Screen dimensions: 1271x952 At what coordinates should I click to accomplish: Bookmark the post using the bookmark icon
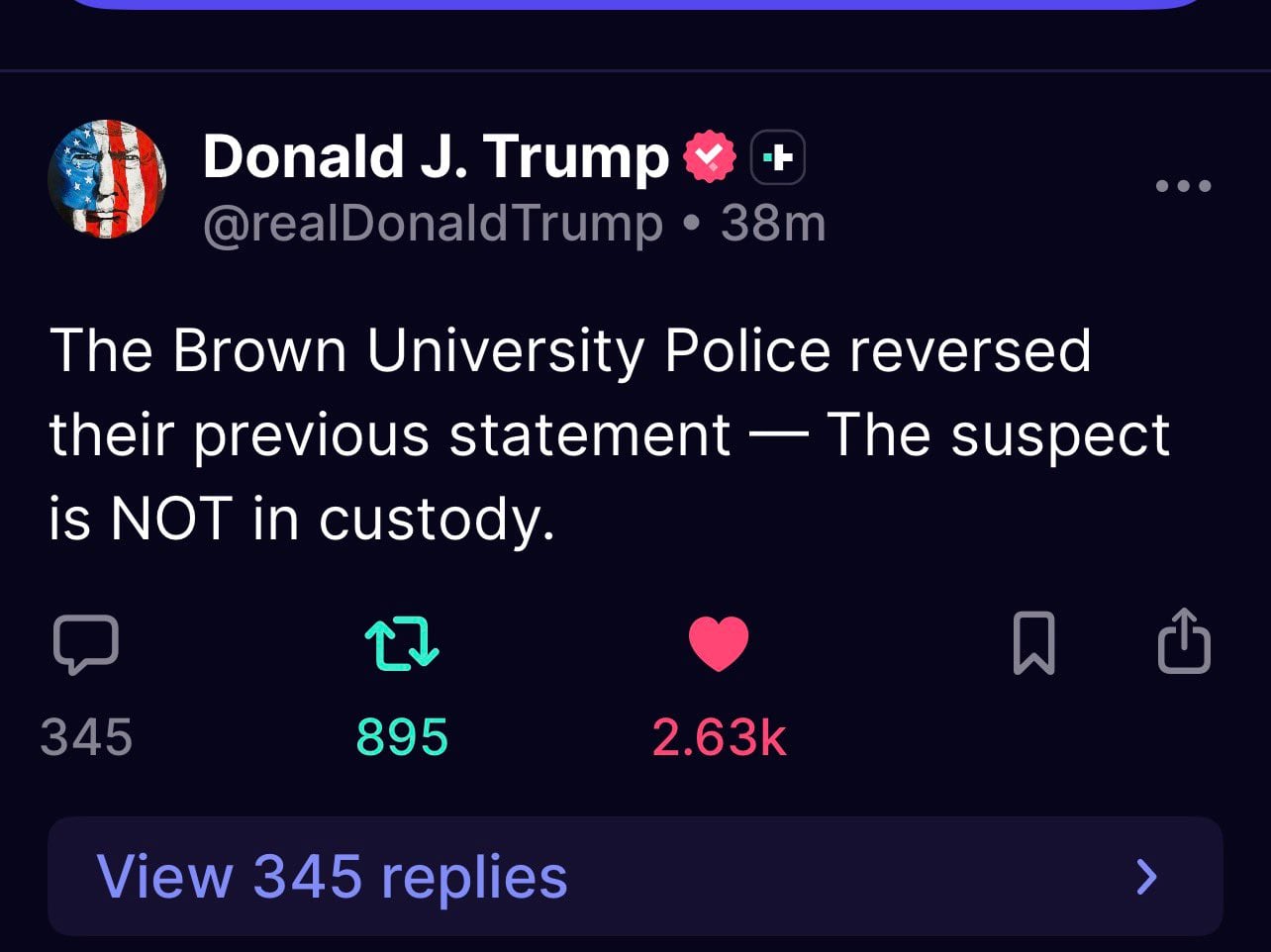(1035, 643)
